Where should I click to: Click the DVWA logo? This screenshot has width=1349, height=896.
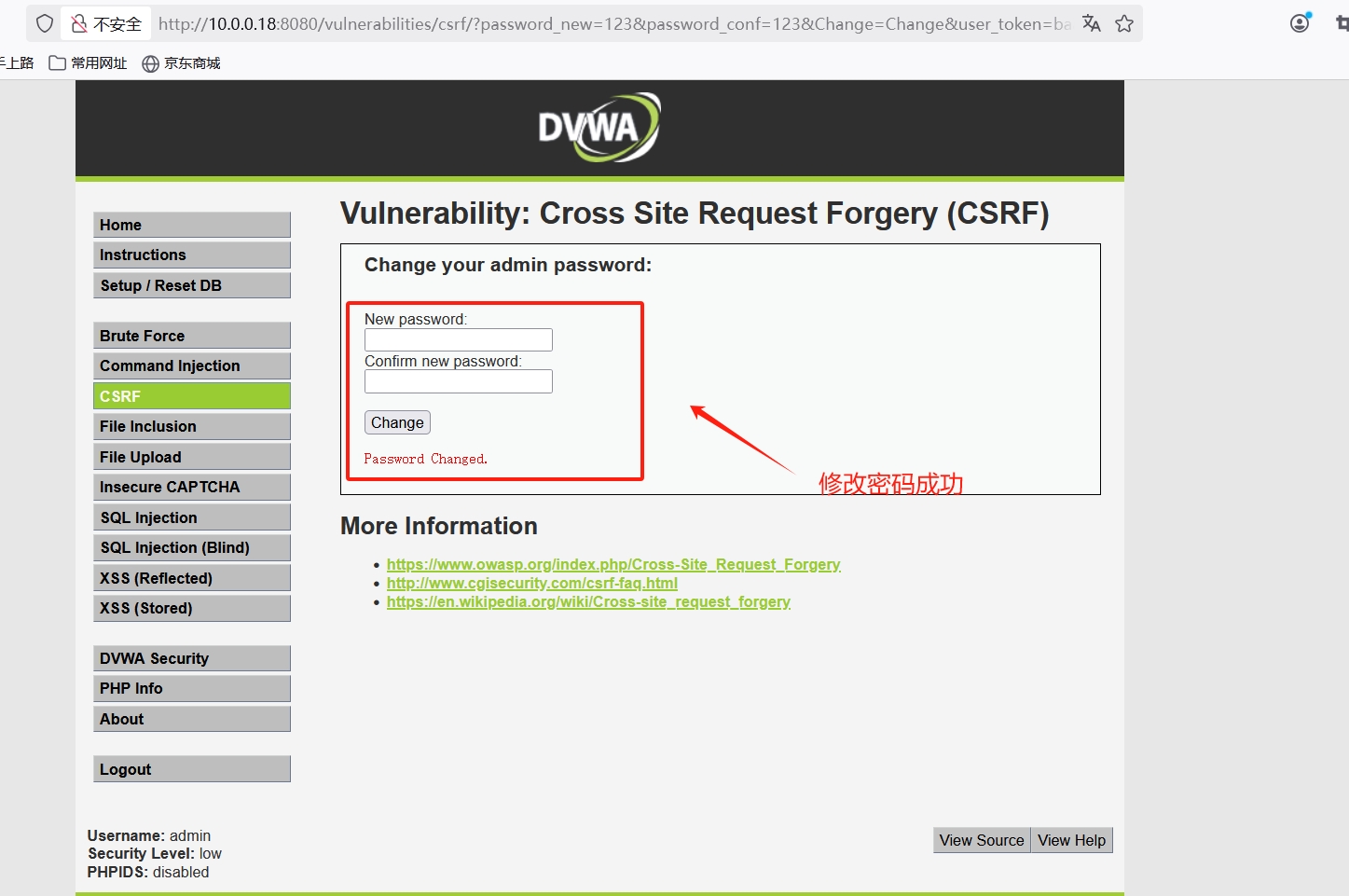coord(599,127)
